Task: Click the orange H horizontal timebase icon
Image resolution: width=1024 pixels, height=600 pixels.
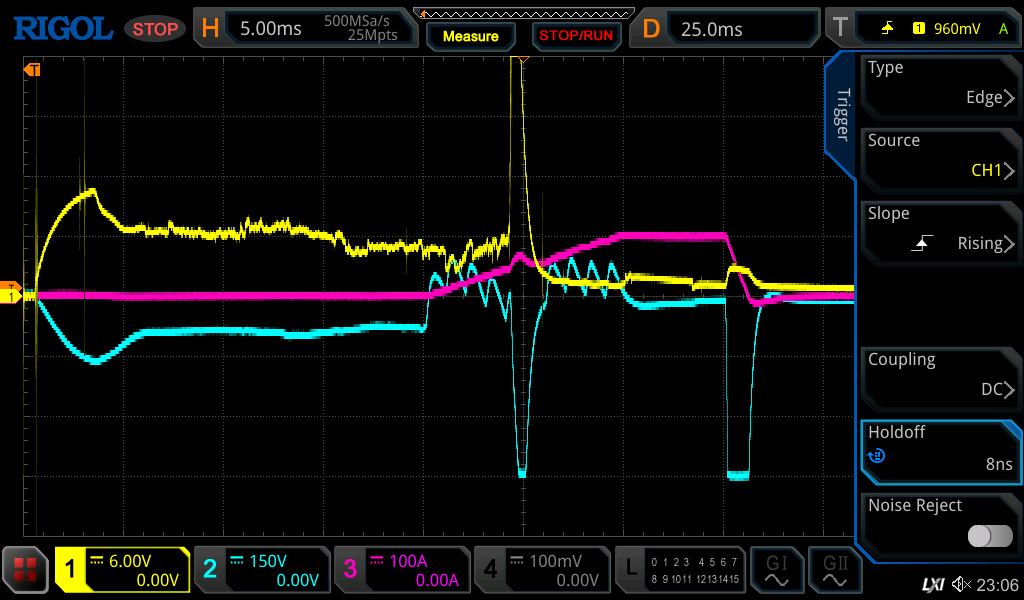Action: click(210, 28)
